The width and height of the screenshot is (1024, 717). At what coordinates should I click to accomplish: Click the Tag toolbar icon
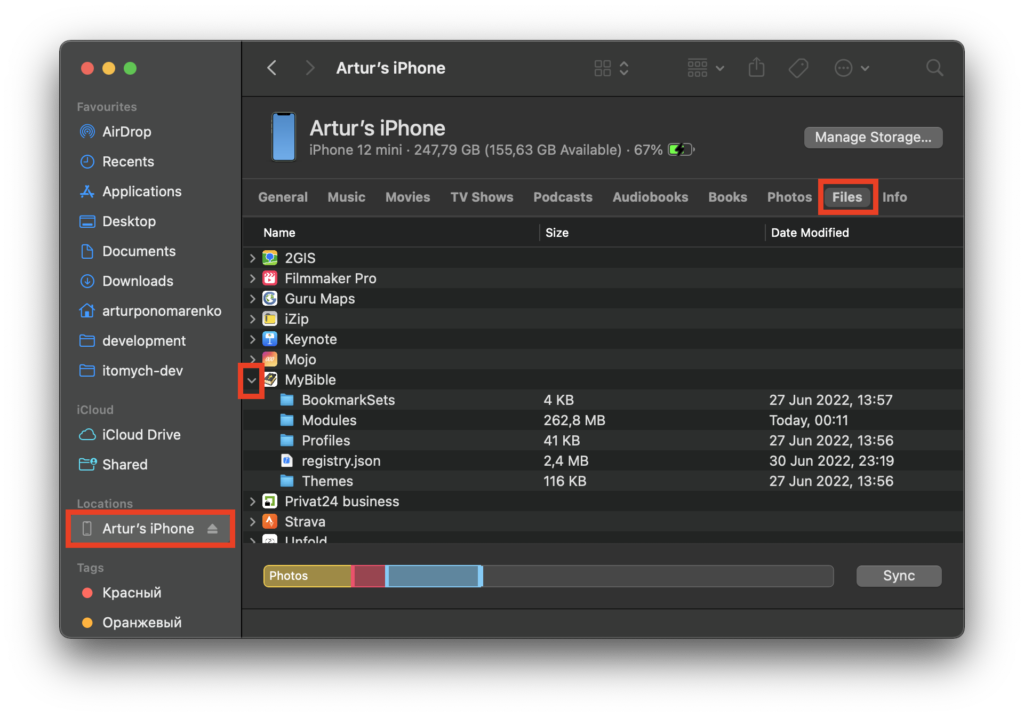(x=798, y=68)
